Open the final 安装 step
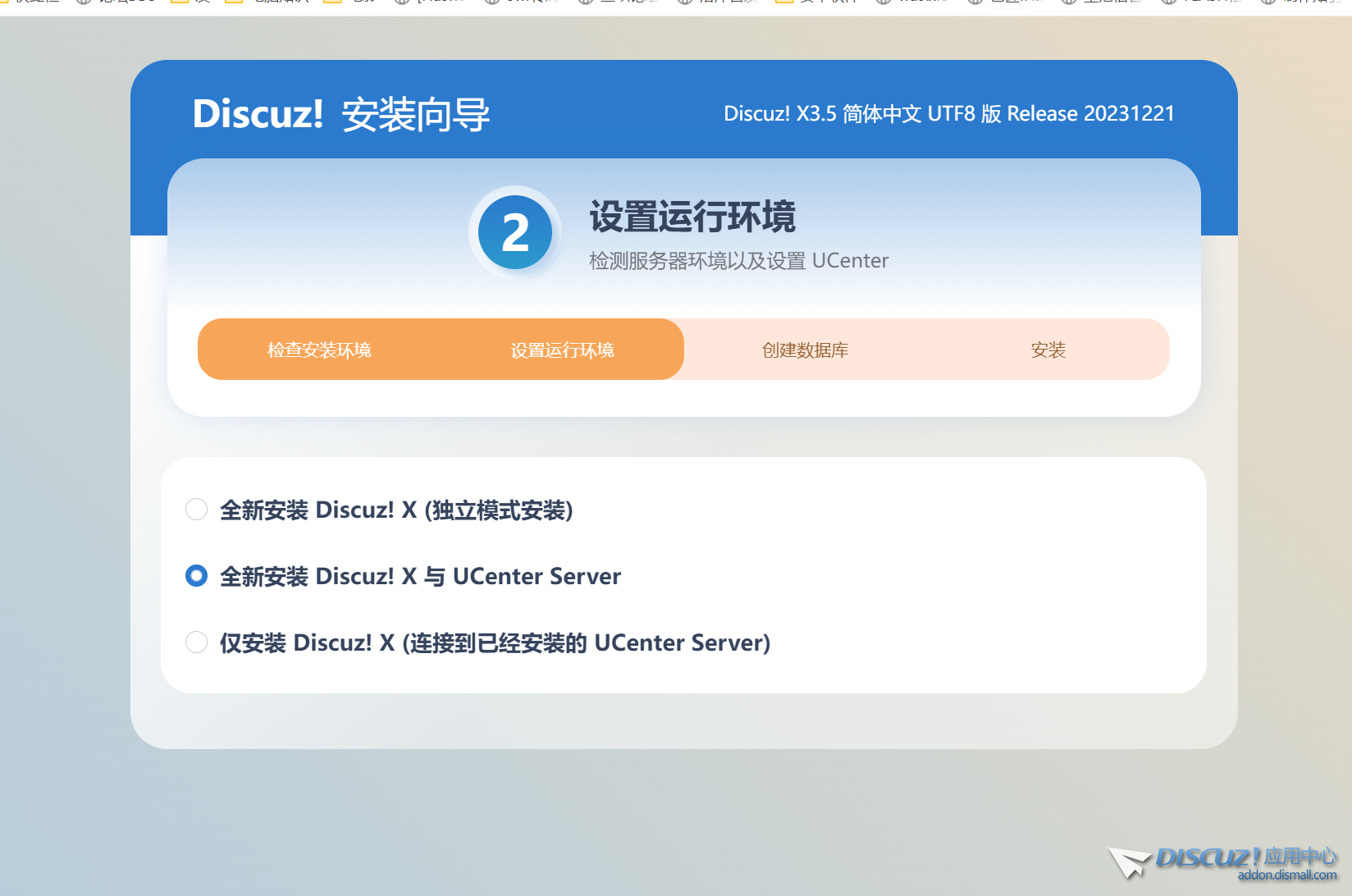 [1048, 350]
